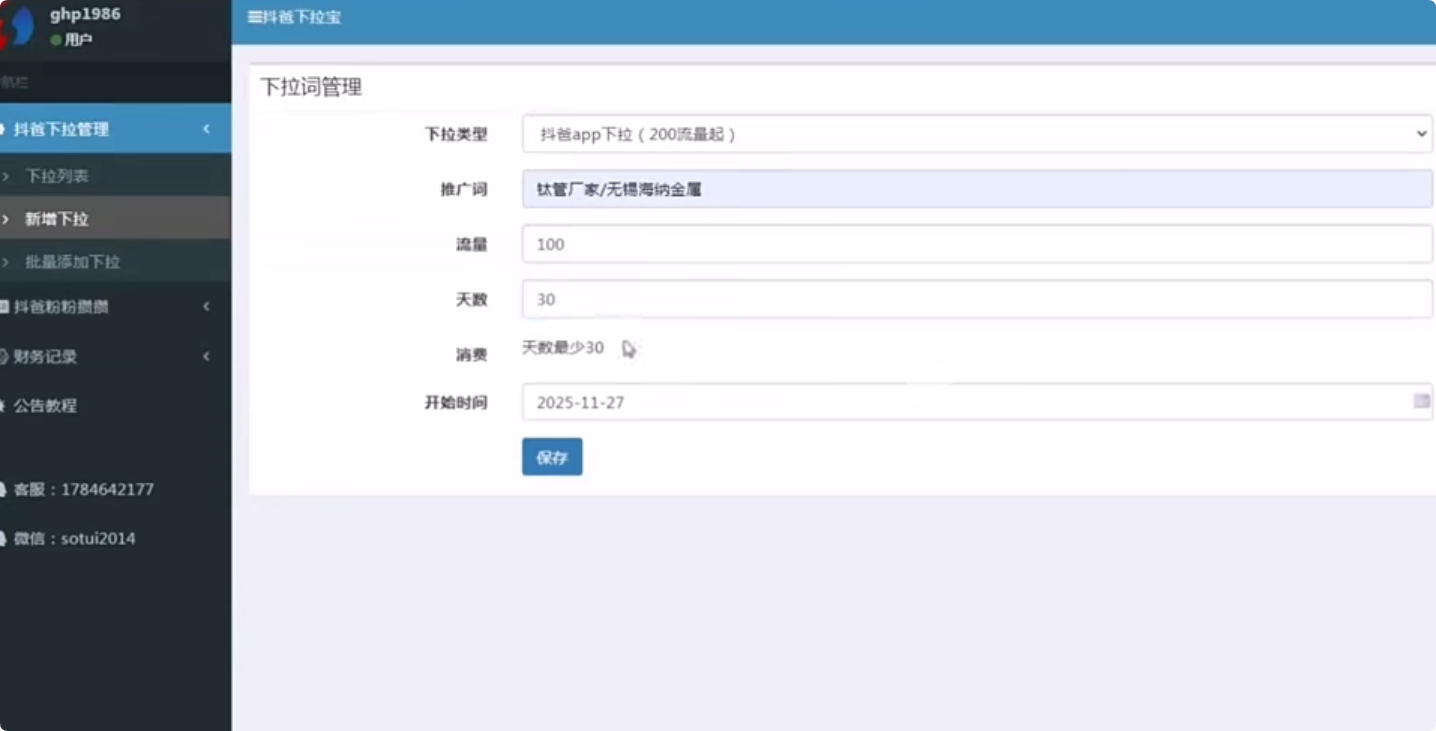The height and width of the screenshot is (731, 1436).
Task: Open the calendar picker for 开始时间
Action: 1422,400
